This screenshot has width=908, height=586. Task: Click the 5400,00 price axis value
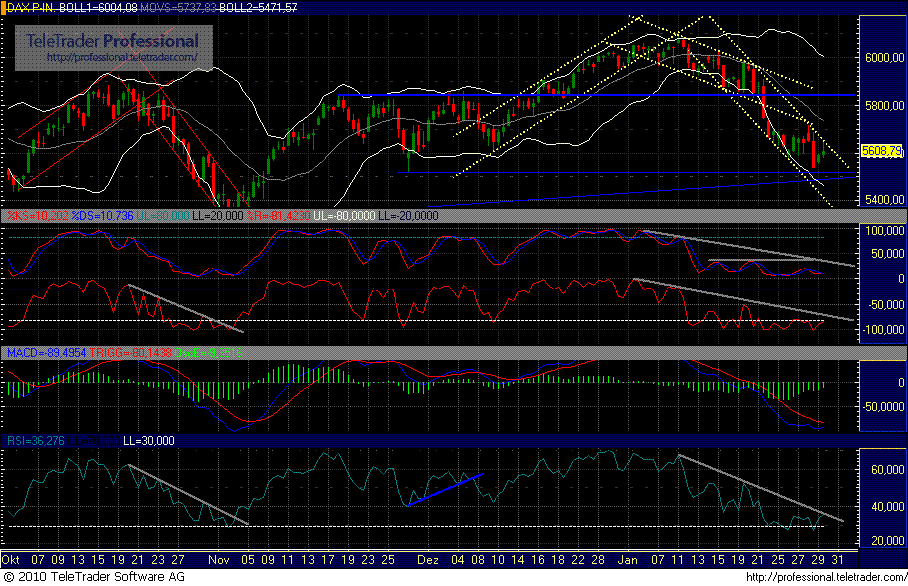click(884, 199)
